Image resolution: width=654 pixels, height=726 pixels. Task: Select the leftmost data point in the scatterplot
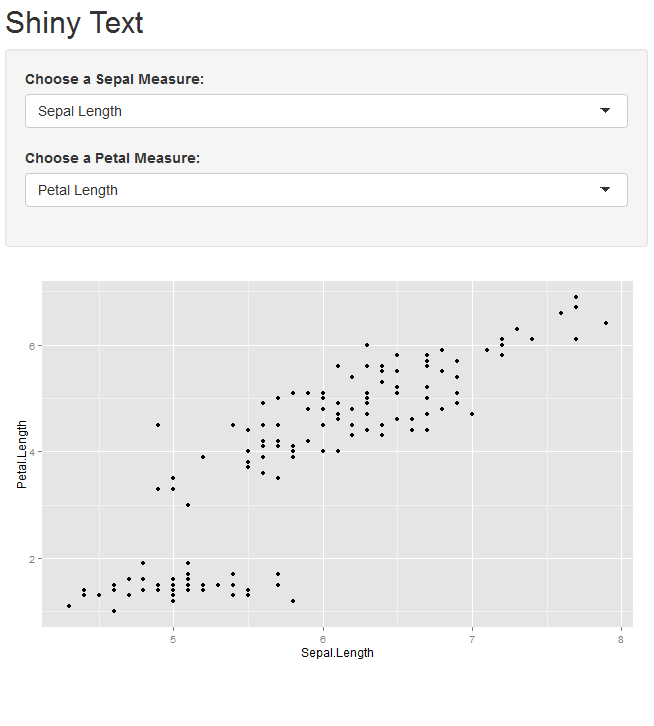[x=69, y=606]
